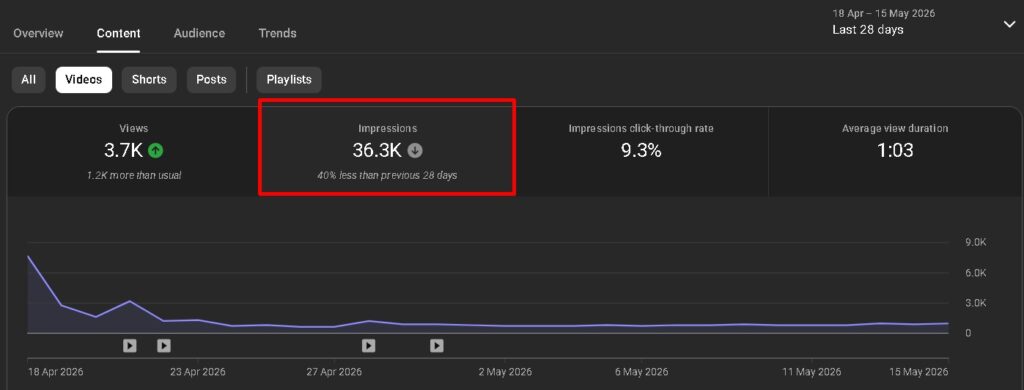Click the '18 Apr 2026' axis label

55,372
